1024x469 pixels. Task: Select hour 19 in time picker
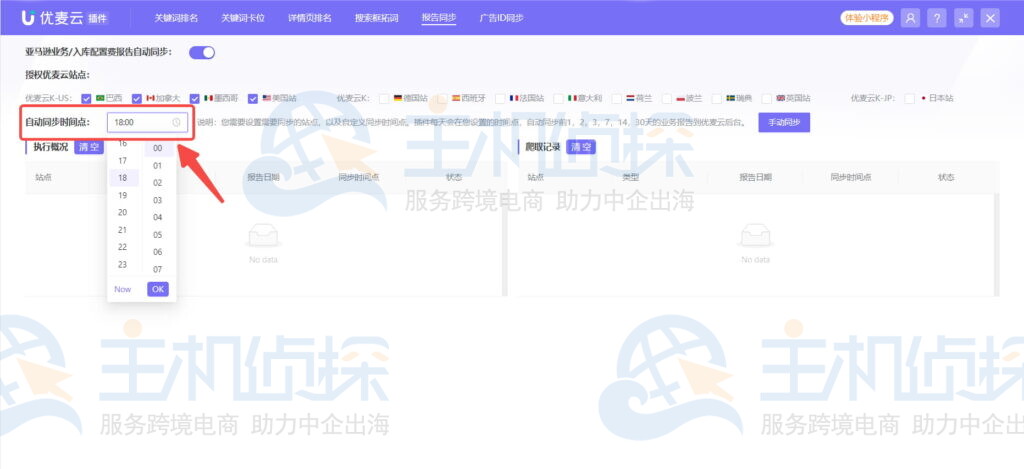[x=123, y=195]
